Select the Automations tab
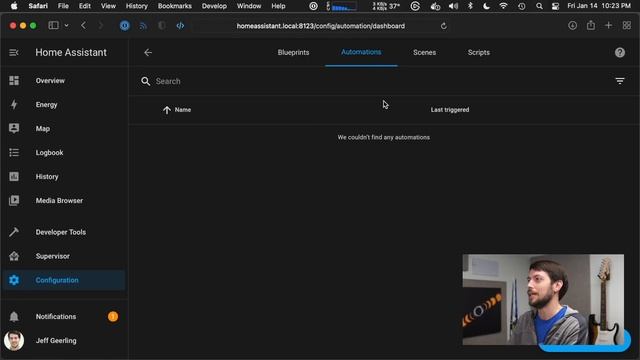The height and width of the screenshot is (360, 640). [361, 52]
